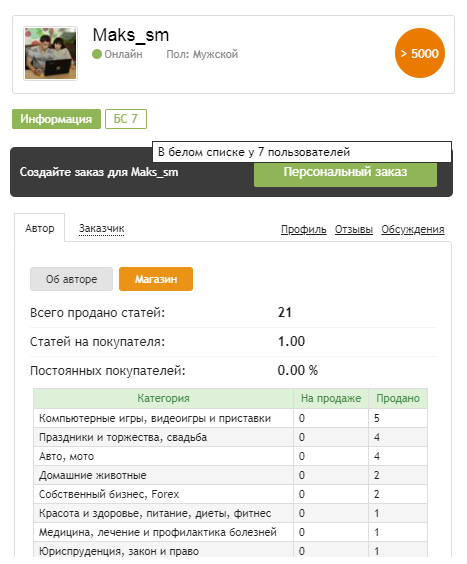
Task: Click sold count 5 for Компьютерные игры
Action: click(377, 418)
